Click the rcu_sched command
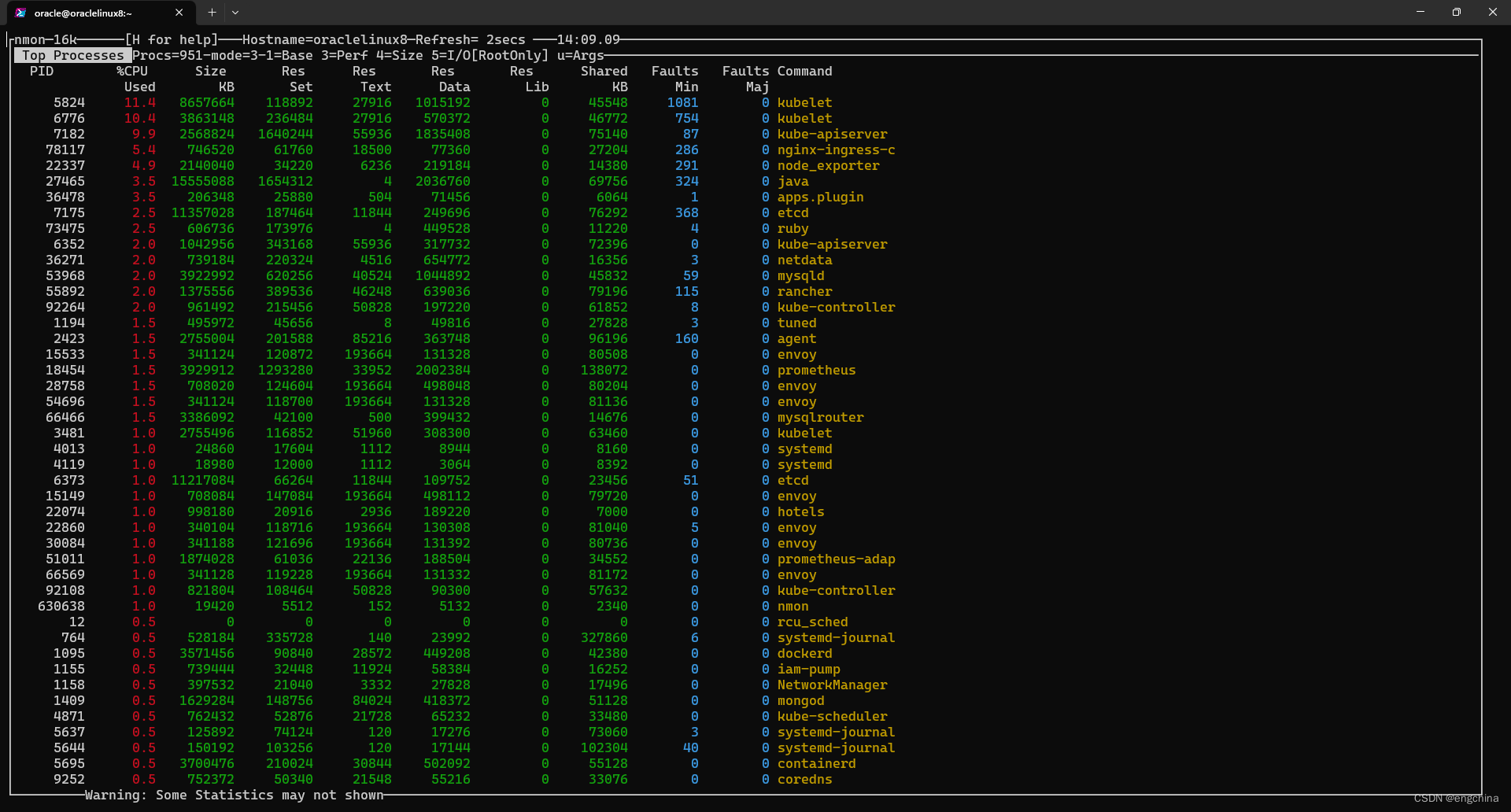Viewport: 1511px width, 812px height. (x=812, y=622)
